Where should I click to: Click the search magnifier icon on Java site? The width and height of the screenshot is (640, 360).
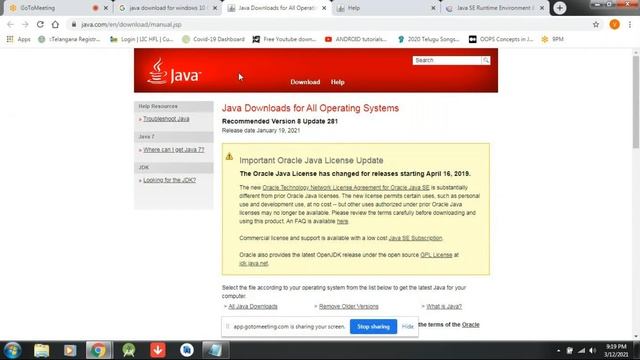pos(486,60)
